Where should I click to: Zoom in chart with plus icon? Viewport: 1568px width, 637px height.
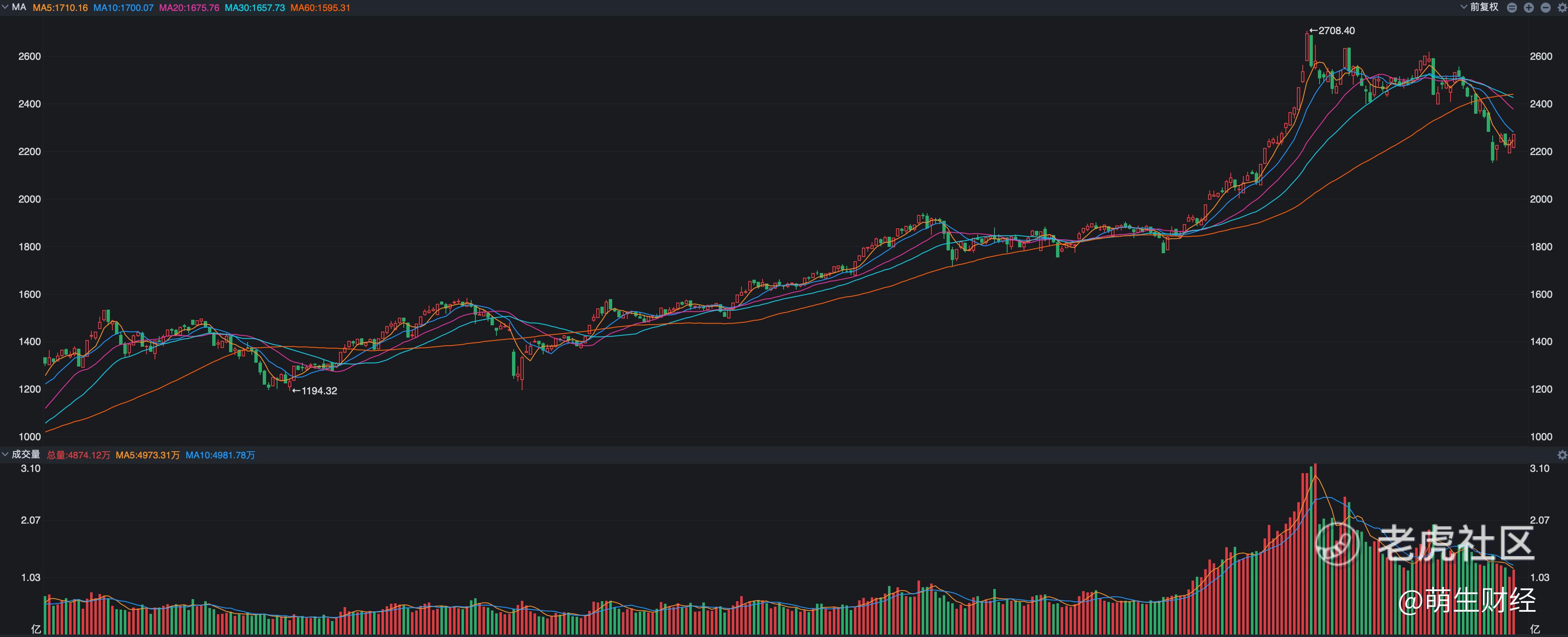(1528, 8)
